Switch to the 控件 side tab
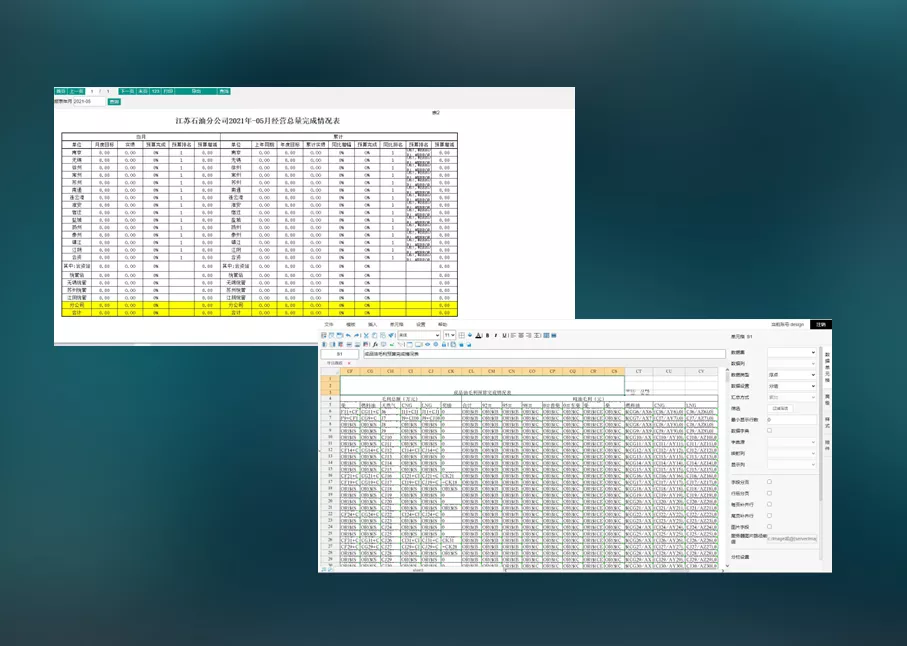The width and height of the screenshot is (907, 646). (827, 445)
